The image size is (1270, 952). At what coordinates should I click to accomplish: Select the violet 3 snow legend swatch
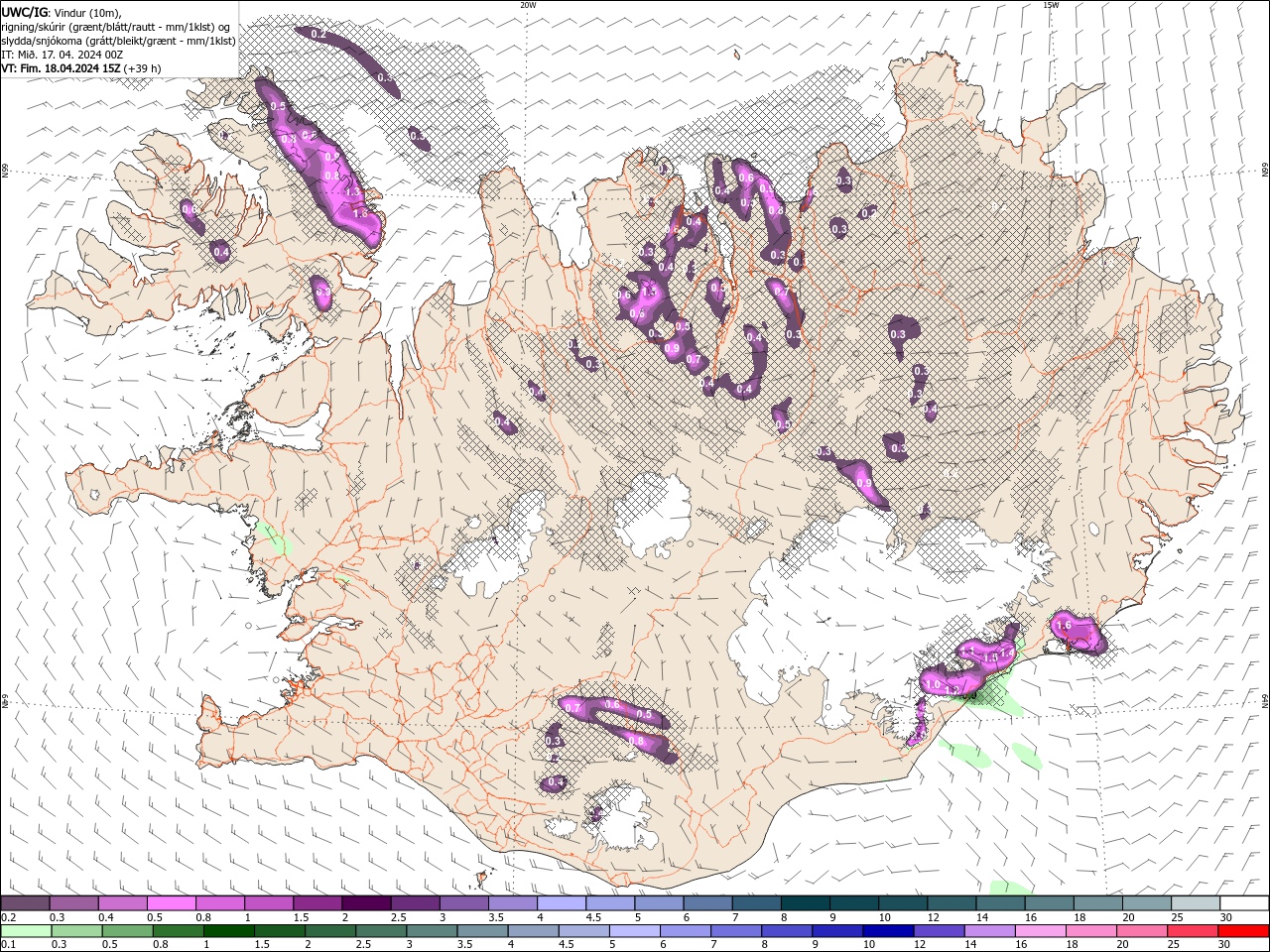(462, 903)
